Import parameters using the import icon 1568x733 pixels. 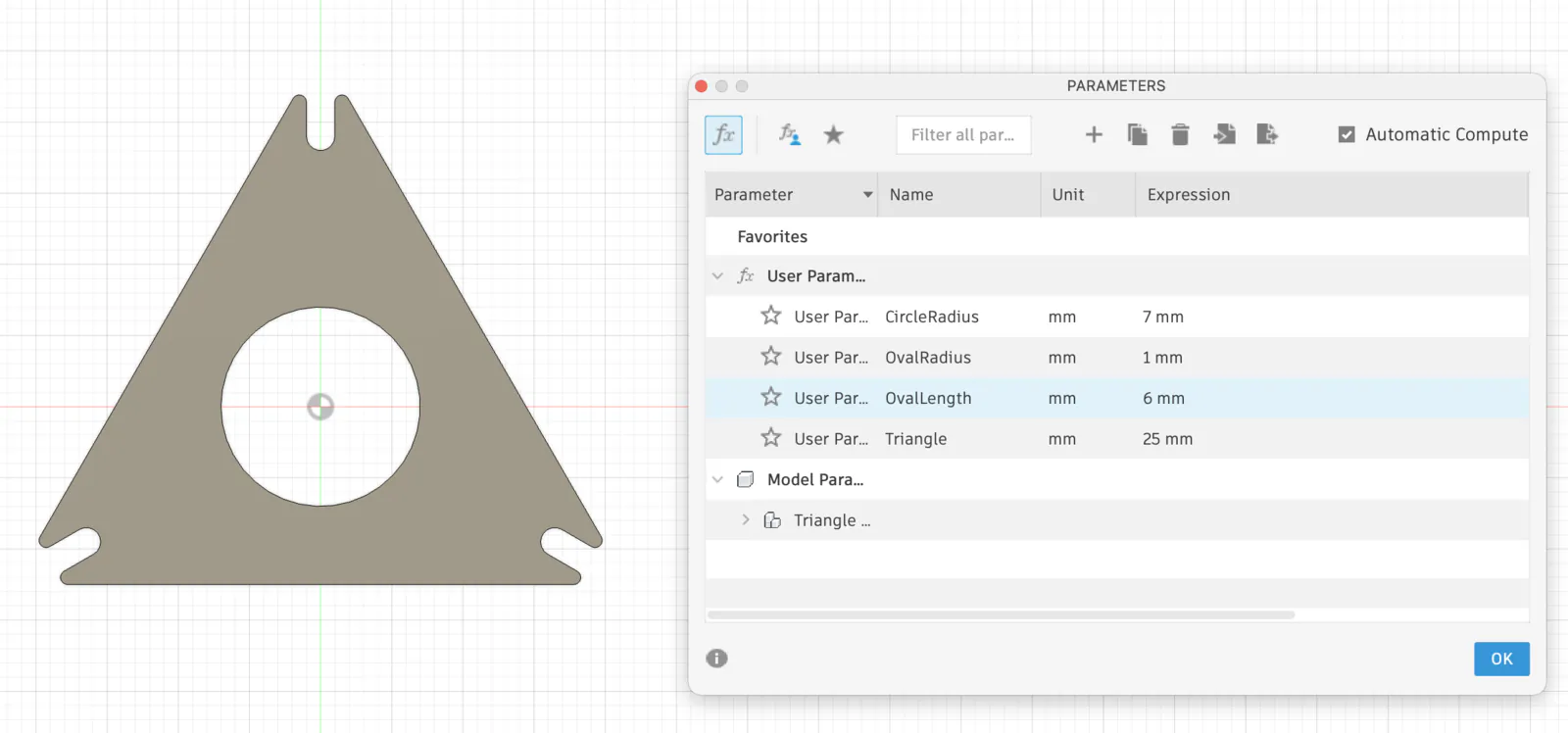point(1224,134)
